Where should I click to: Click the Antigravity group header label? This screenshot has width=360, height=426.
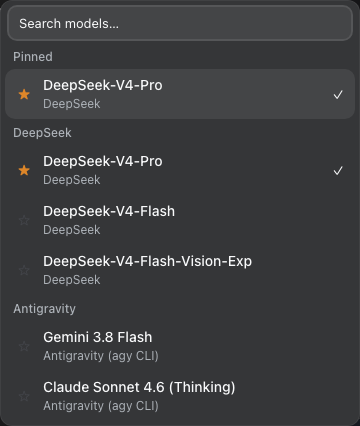pos(44,309)
